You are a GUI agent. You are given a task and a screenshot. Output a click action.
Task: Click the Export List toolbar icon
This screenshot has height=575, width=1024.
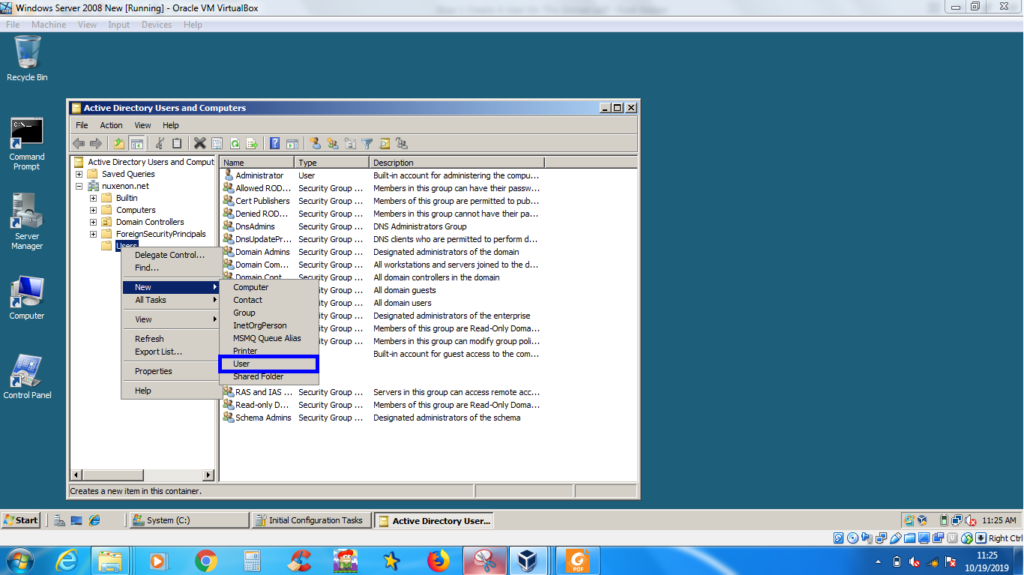click(251, 144)
